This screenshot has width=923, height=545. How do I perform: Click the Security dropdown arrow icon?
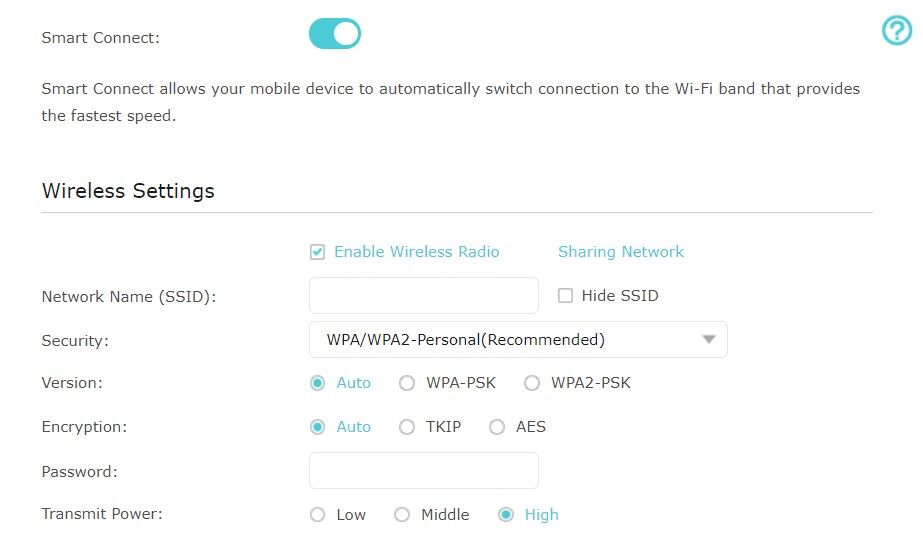(x=709, y=339)
